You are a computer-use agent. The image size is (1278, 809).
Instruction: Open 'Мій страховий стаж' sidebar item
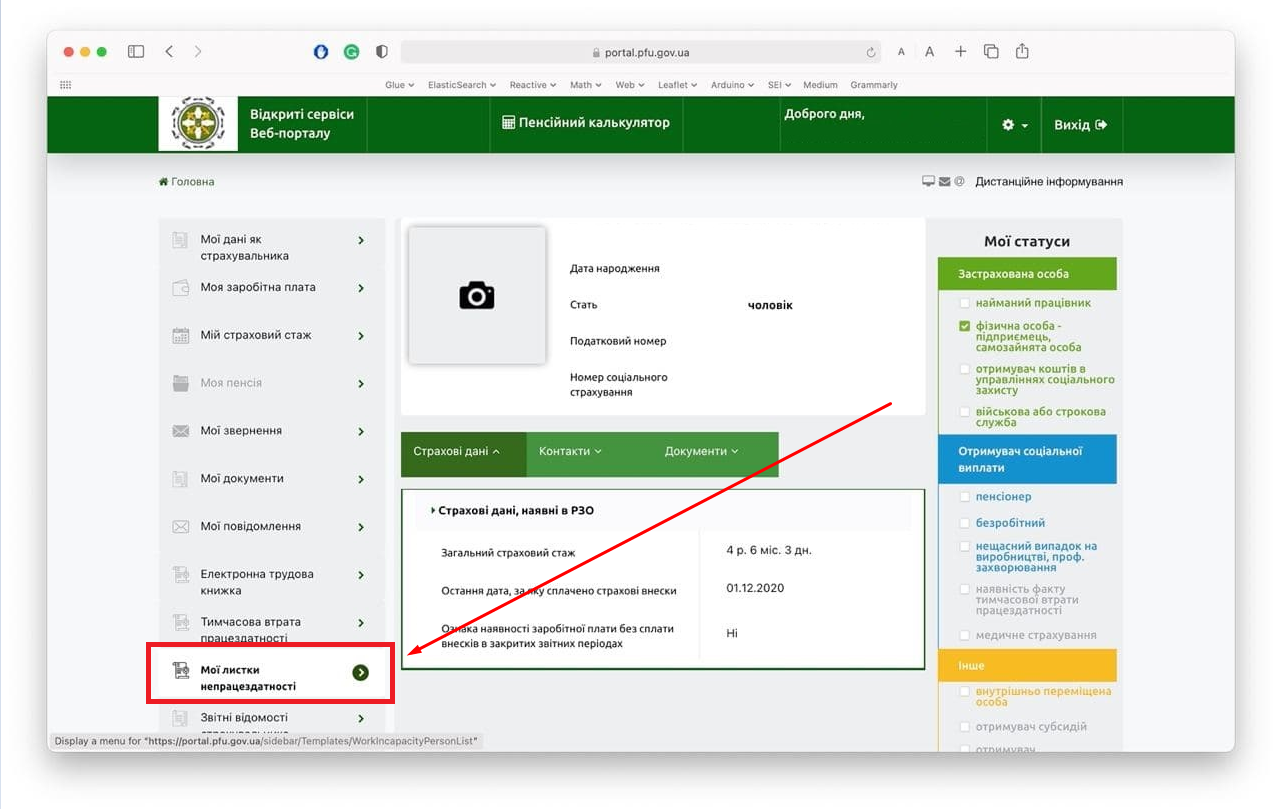coord(256,336)
